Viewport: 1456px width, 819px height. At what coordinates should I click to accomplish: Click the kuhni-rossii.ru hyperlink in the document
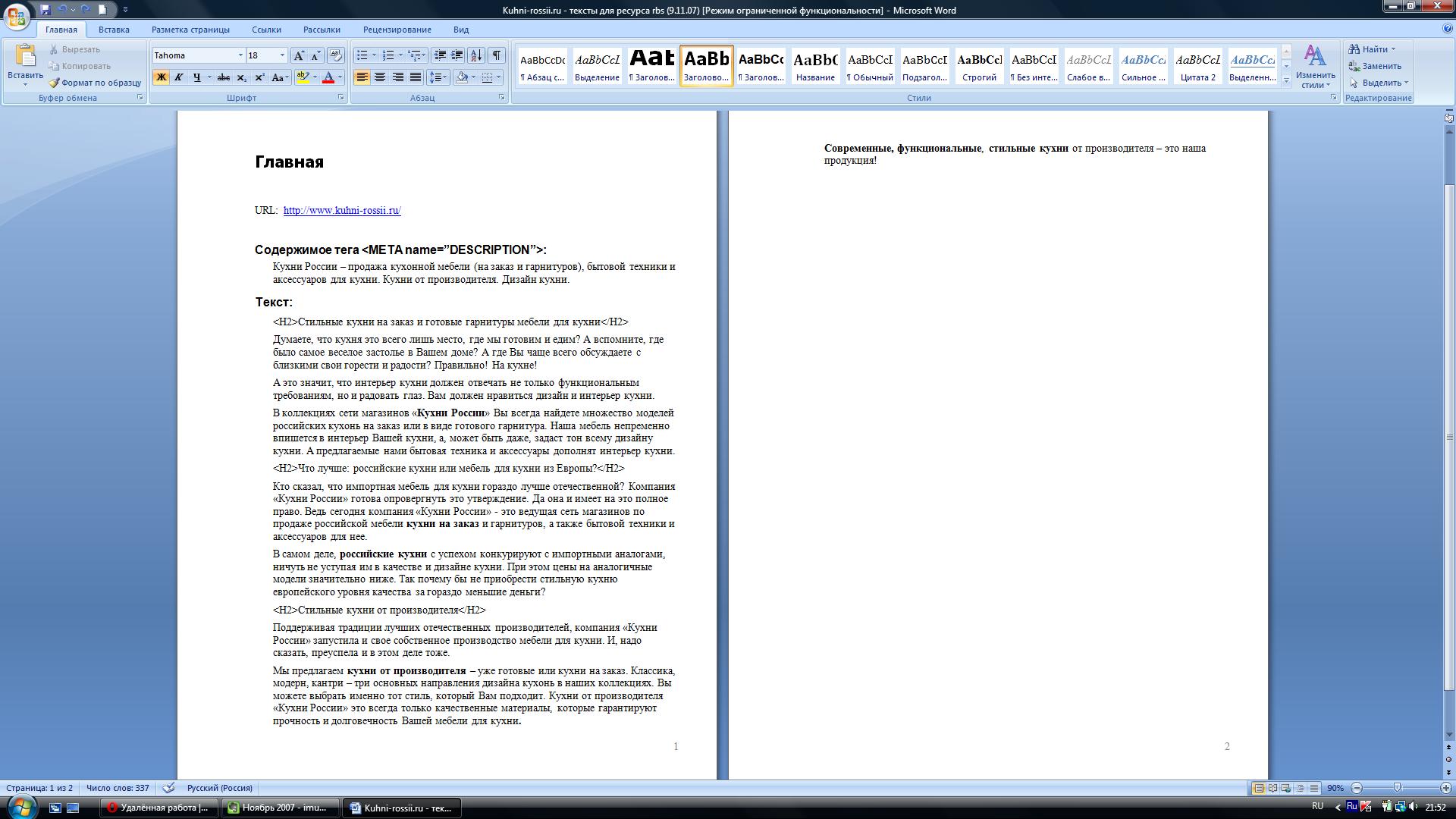click(x=342, y=211)
